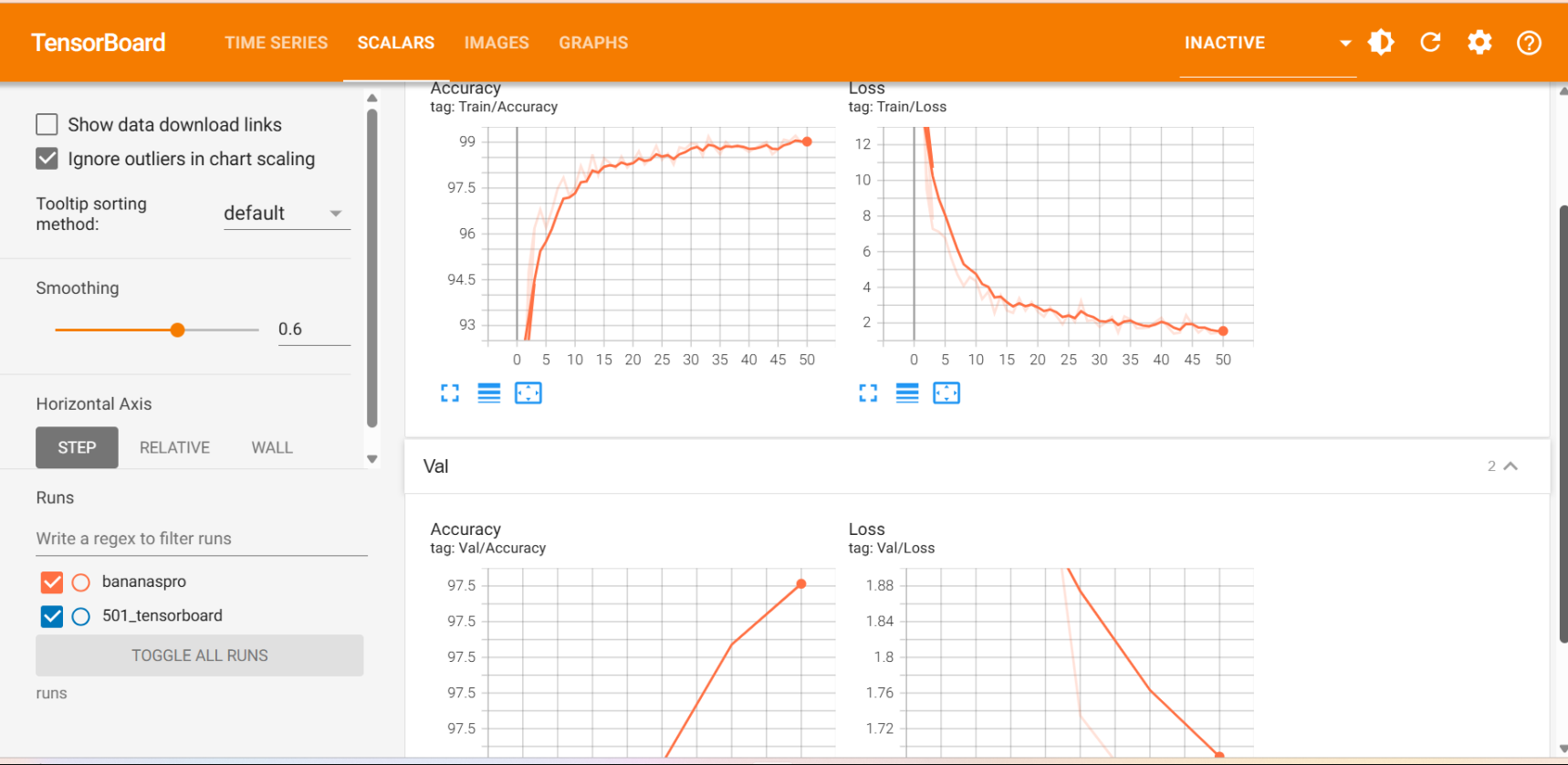This screenshot has height=765, width=1568.
Task: Click TOGGLE ALL RUNS button
Action: pos(200,655)
